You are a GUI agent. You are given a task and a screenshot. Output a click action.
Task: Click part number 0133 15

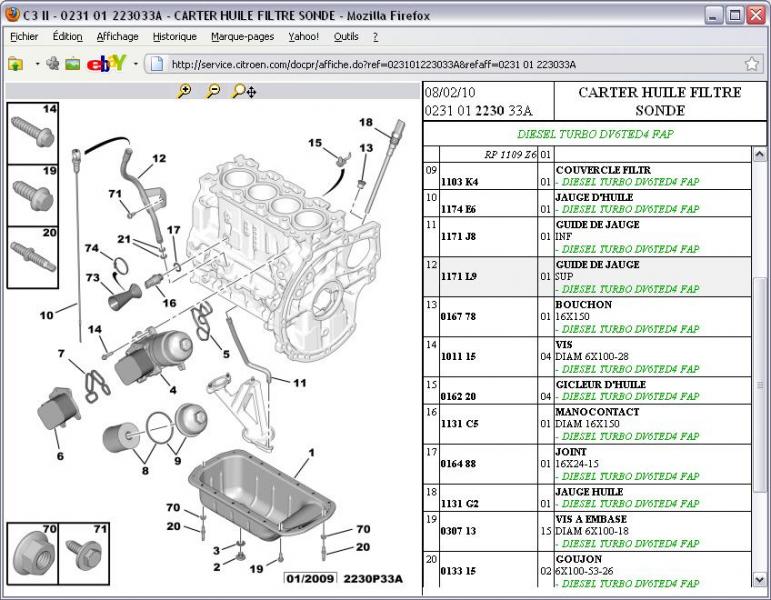pyautogui.click(x=458, y=571)
